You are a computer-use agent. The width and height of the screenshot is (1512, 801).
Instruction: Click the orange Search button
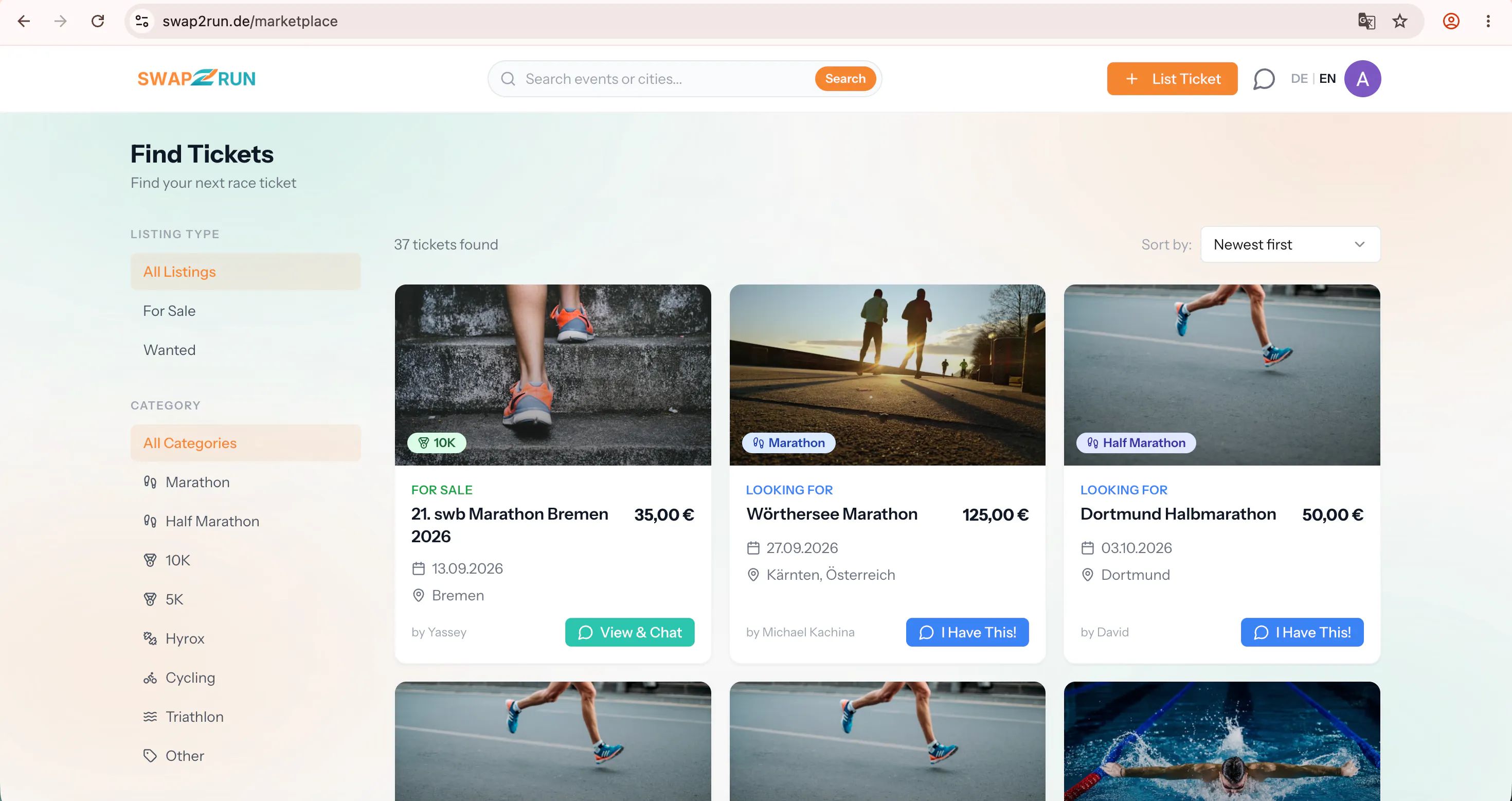click(844, 79)
